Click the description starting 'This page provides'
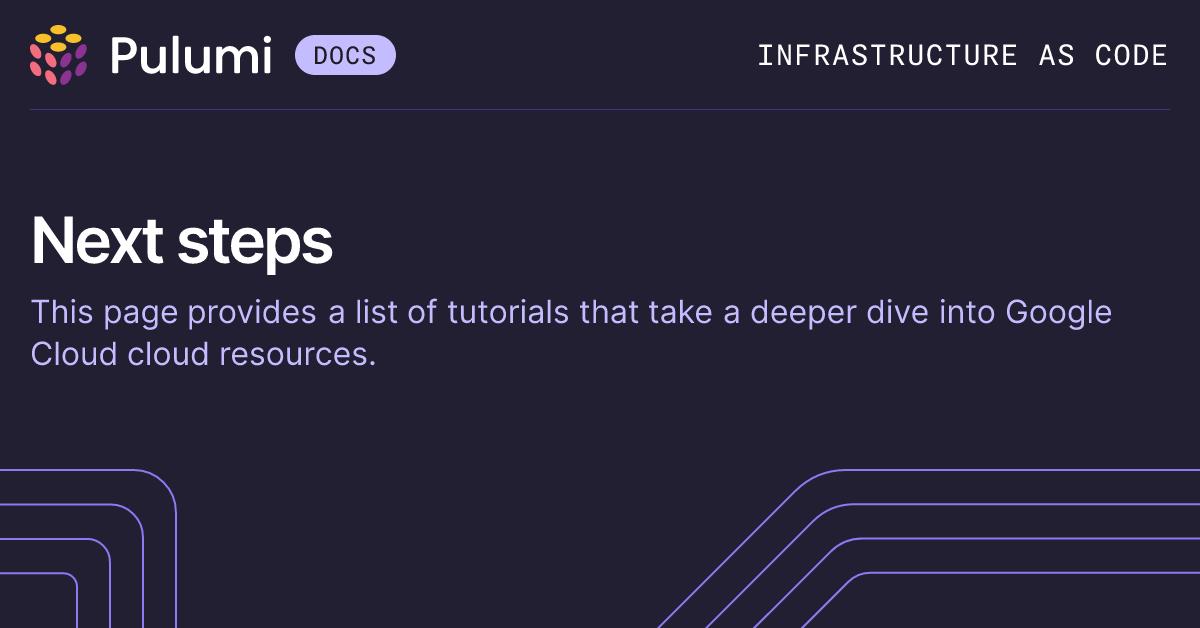 point(571,333)
